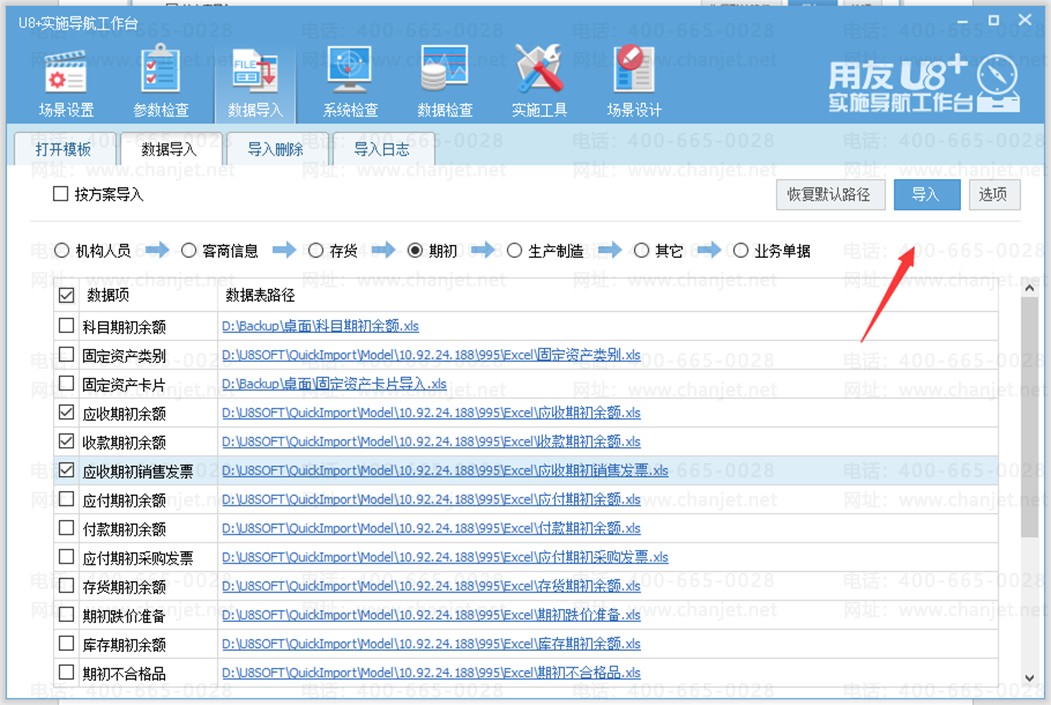Click the 数据表路径 column header
1051x705 pixels.
click(x=260, y=296)
